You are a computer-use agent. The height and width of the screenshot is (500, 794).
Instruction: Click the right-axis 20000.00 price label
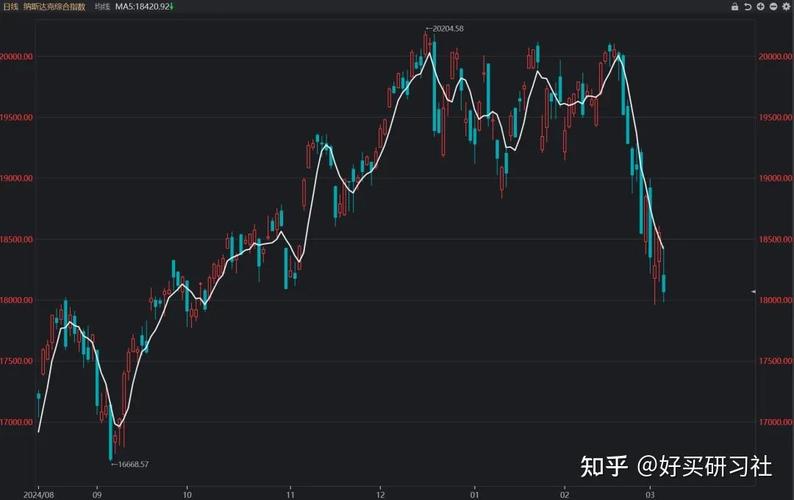pyautogui.click(x=775, y=56)
